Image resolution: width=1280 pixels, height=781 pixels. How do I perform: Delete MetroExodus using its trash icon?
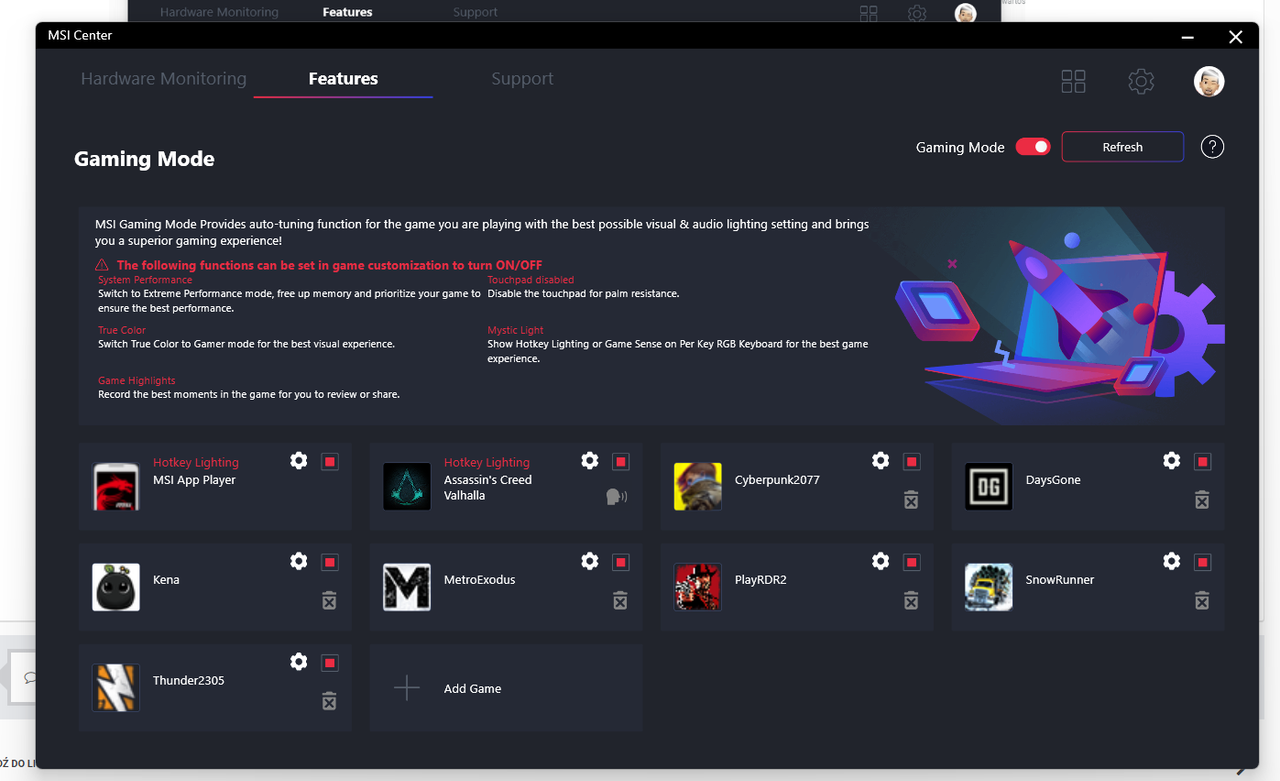click(620, 600)
